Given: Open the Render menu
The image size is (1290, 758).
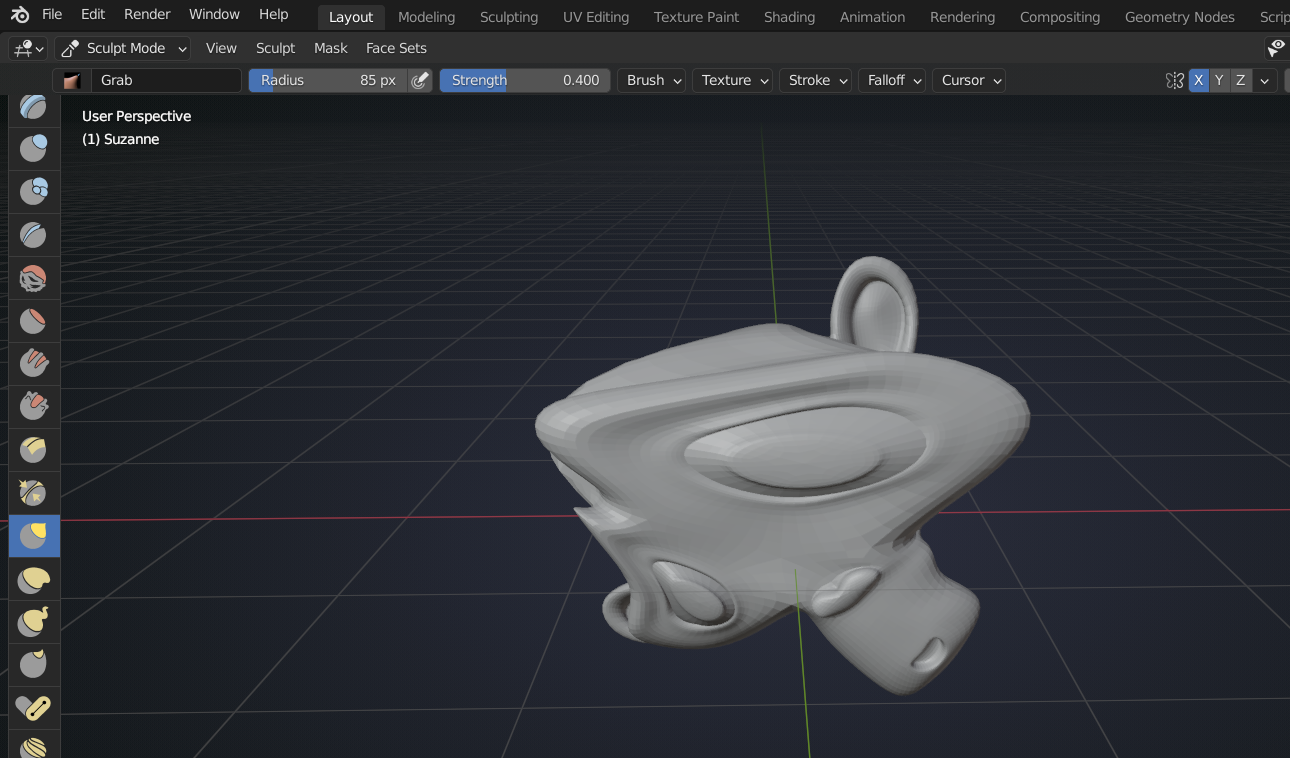Looking at the screenshot, I should 147,14.
